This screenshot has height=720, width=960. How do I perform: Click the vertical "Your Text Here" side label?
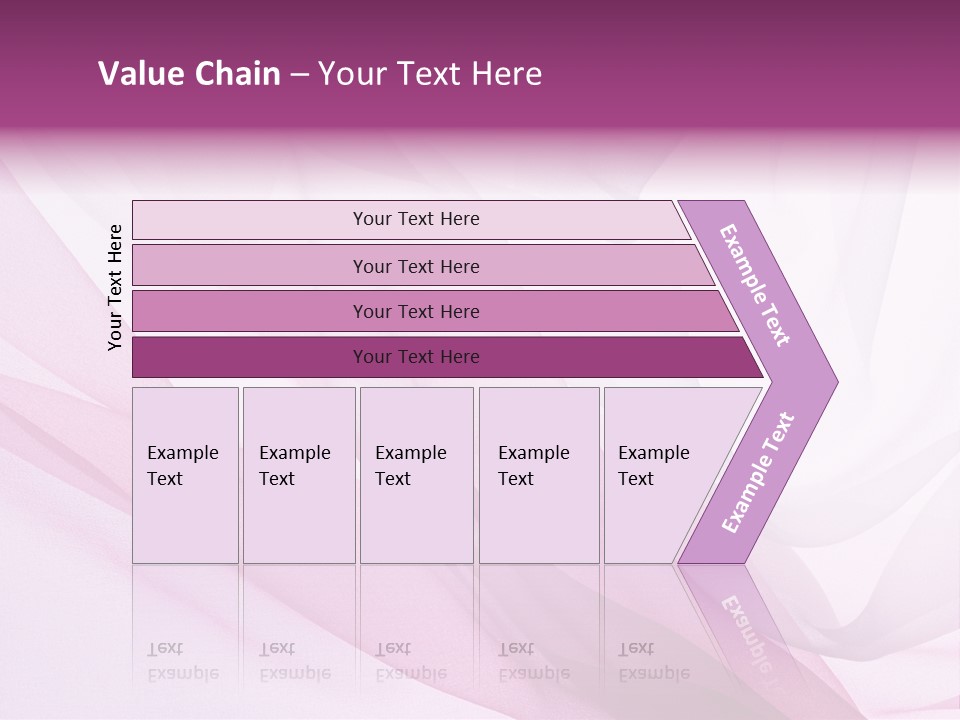pos(115,287)
